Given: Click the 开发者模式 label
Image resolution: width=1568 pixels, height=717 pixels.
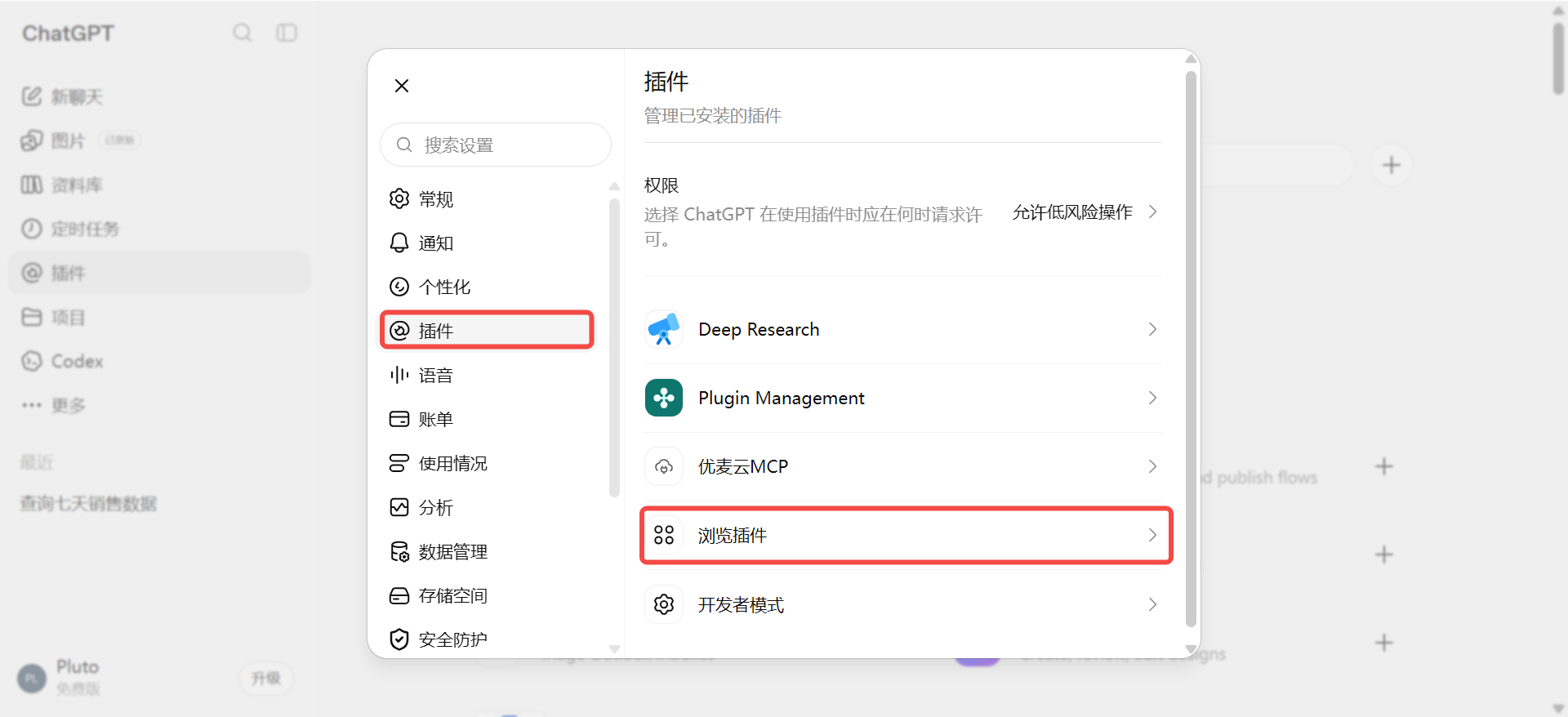Looking at the screenshot, I should pos(741,605).
